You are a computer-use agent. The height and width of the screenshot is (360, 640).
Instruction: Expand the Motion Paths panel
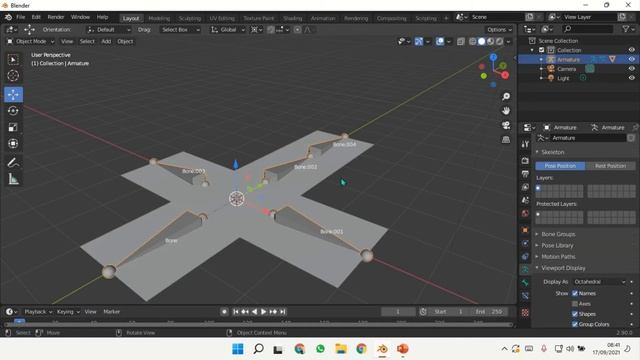(558, 256)
